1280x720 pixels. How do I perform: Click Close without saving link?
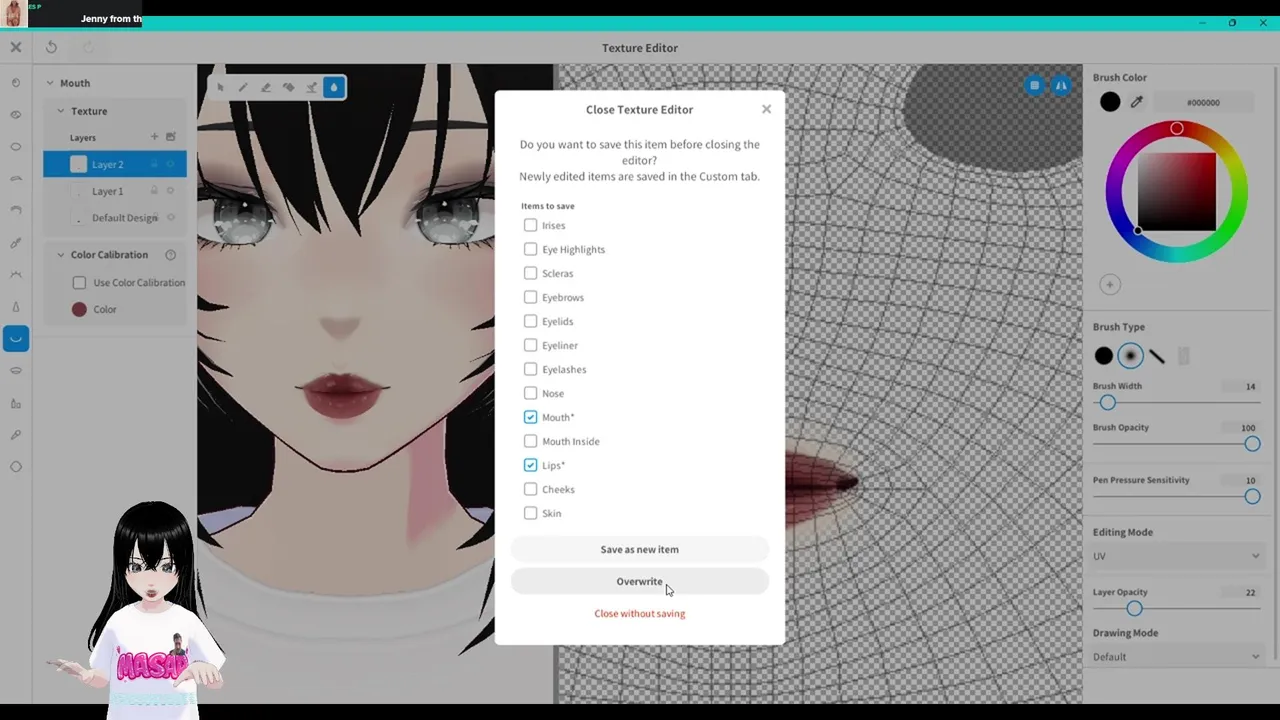click(639, 613)
